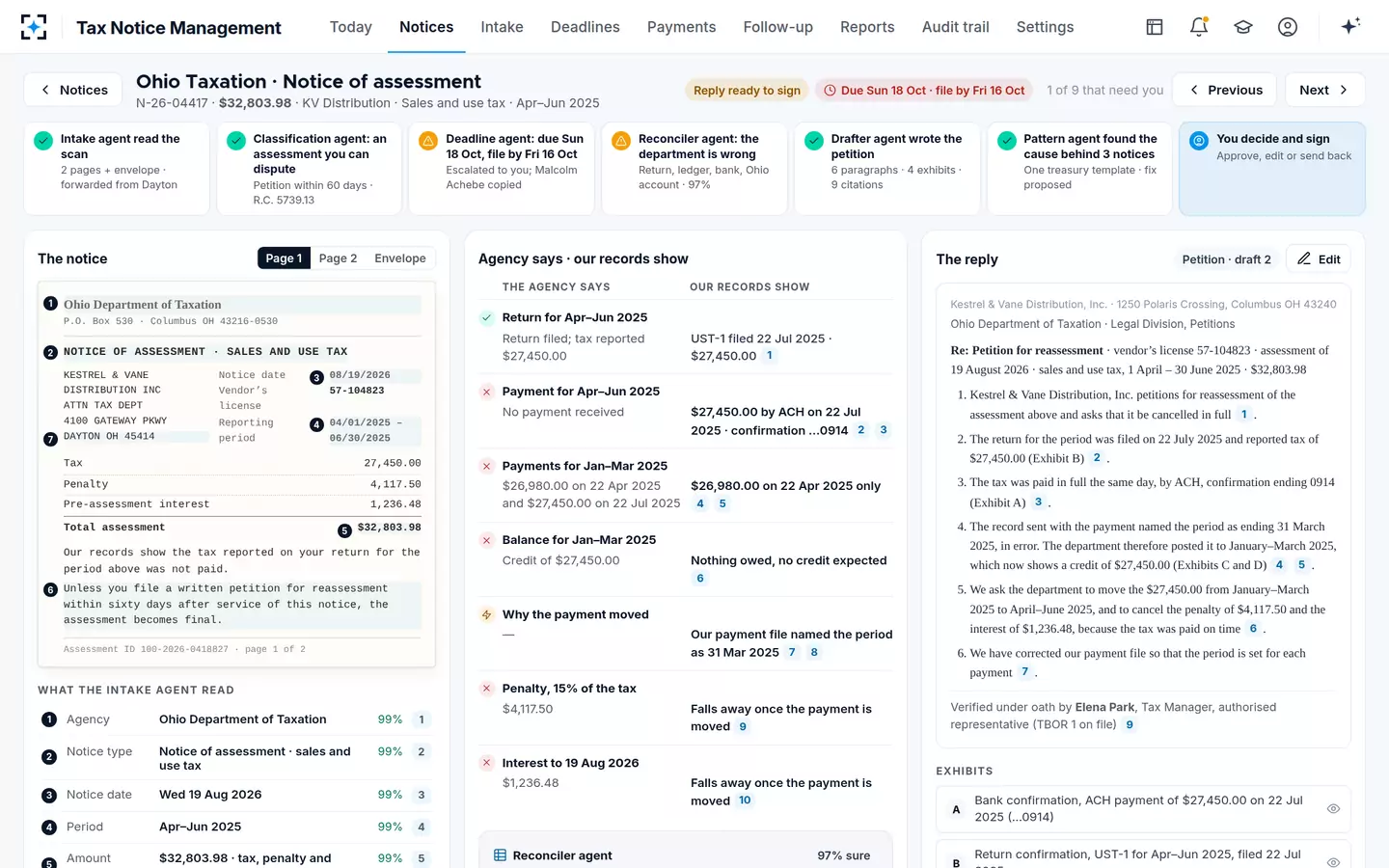
Task: Click the red X beside 'Interest to 19 Aug 2026'
Action: click(487, 763)
